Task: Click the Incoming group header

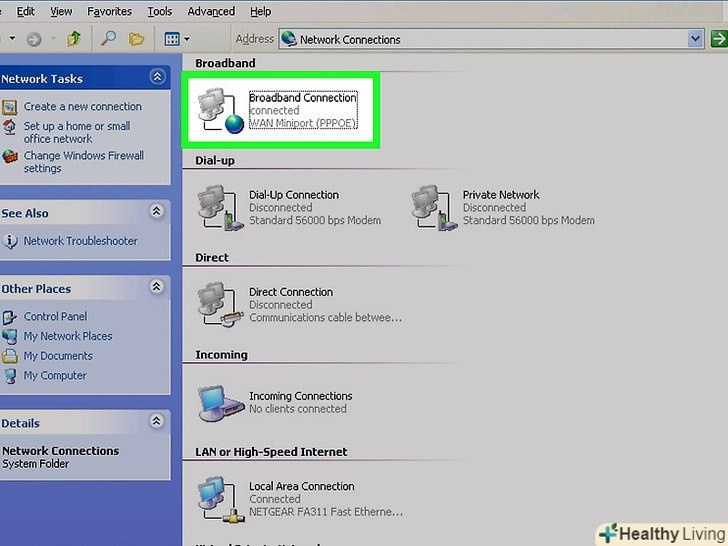Action: 221,355
